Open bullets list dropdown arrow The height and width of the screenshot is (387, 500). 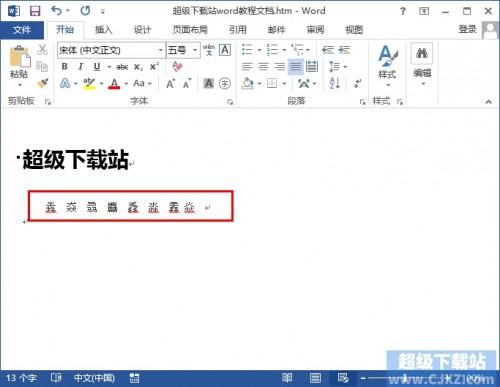point(259,50)
